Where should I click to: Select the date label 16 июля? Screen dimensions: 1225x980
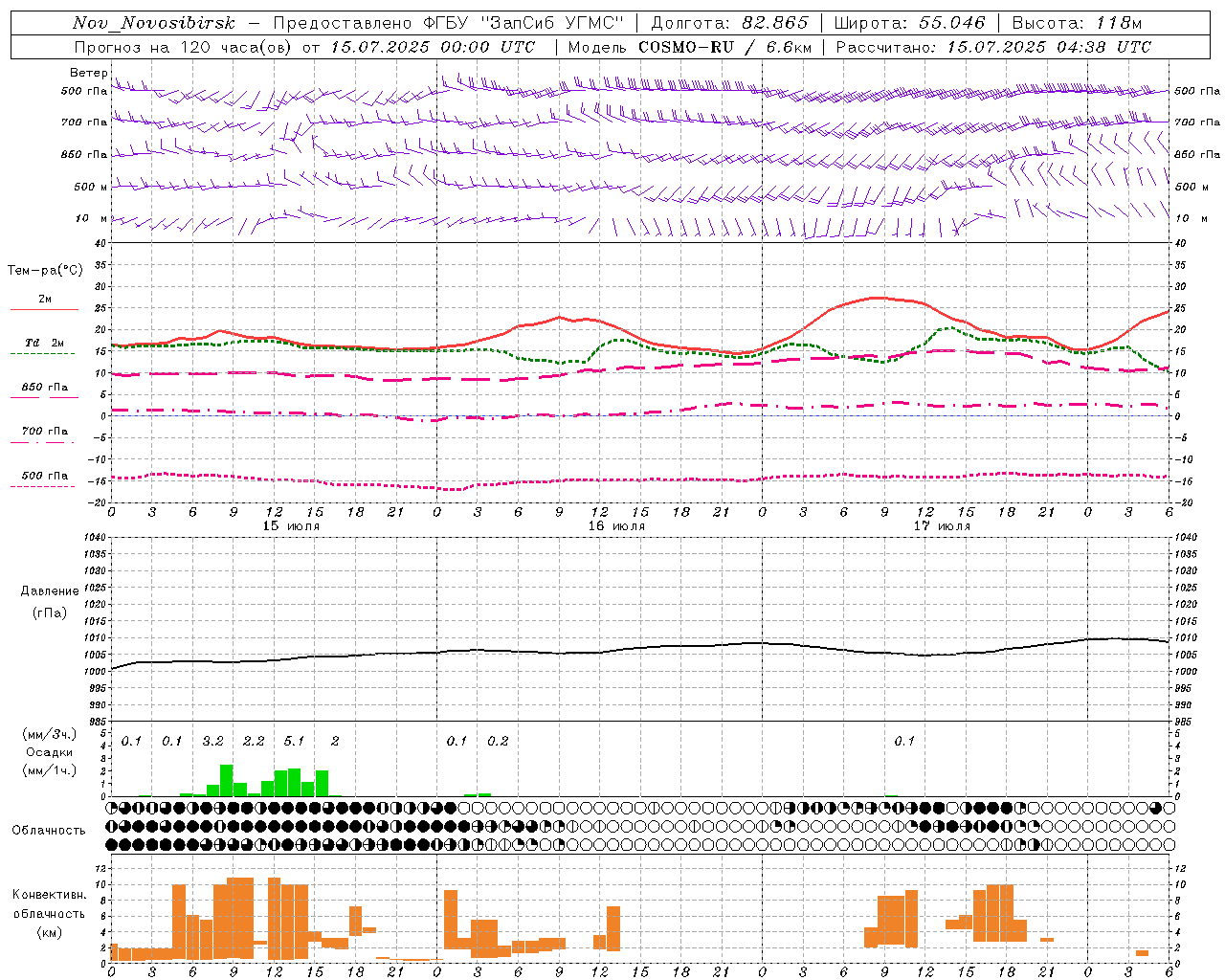click(x=616, y=525)
